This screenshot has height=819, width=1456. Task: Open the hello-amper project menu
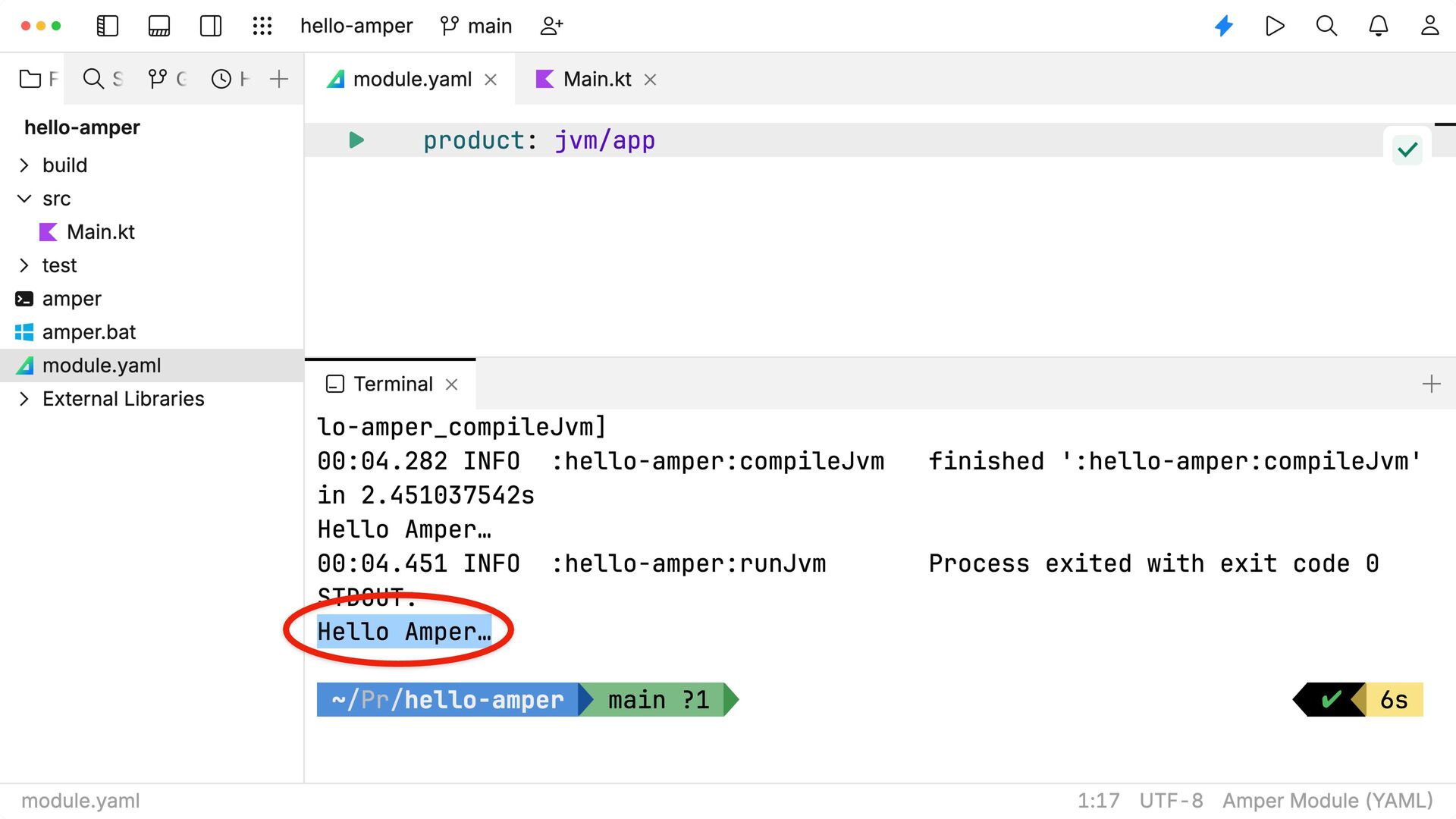click(x=356, y=26)
